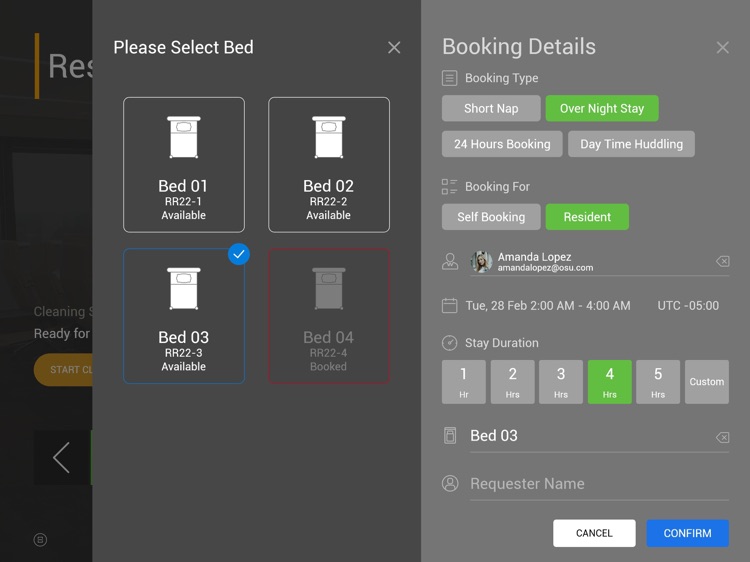Click the Stay Duration clock icon
This screenshot has width=750, height=562.
click(449, 343)
